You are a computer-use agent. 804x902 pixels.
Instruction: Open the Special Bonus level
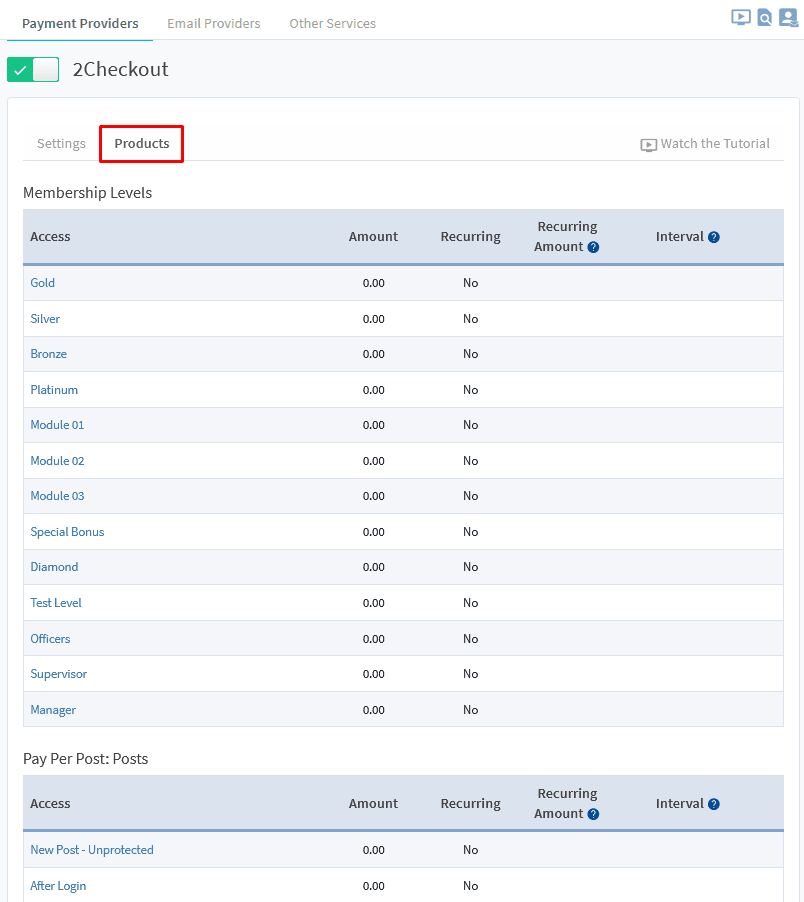[x=67, y=532]
